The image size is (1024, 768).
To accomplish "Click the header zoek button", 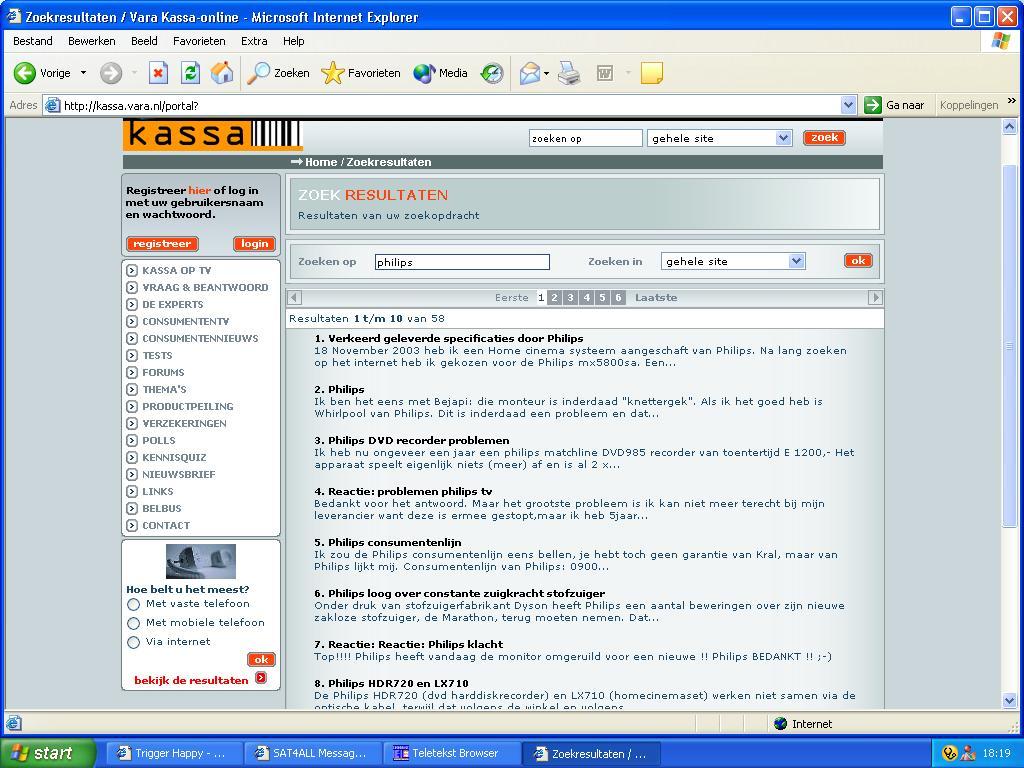I will tap(824, 138).
